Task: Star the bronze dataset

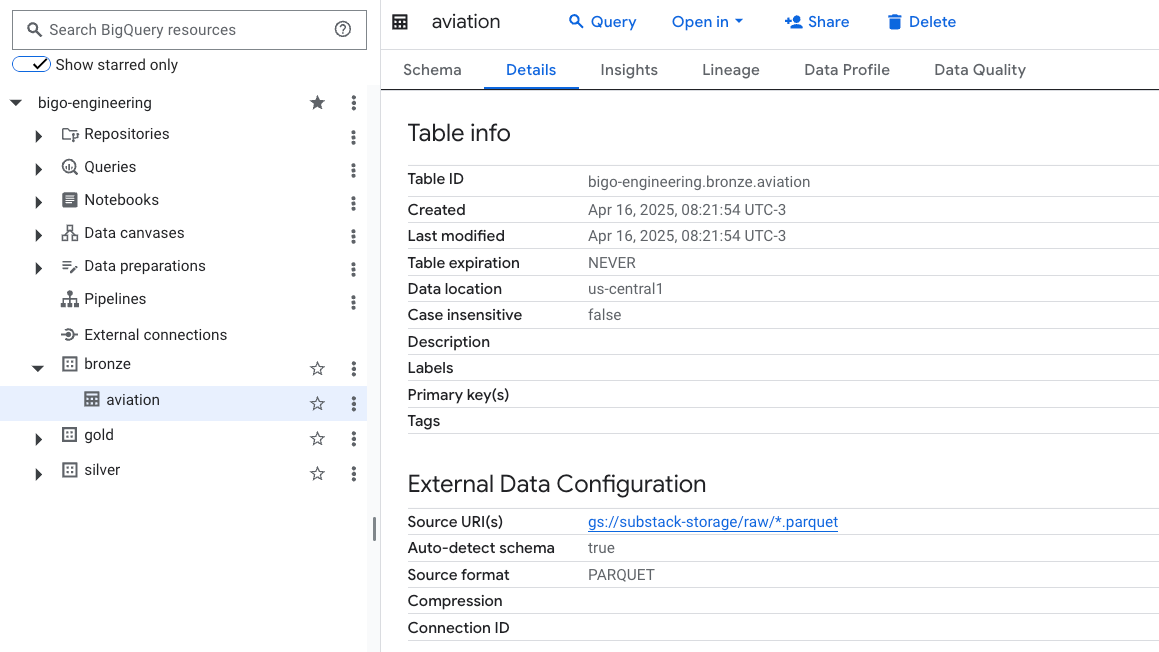Action: click(x=317, y=368)
